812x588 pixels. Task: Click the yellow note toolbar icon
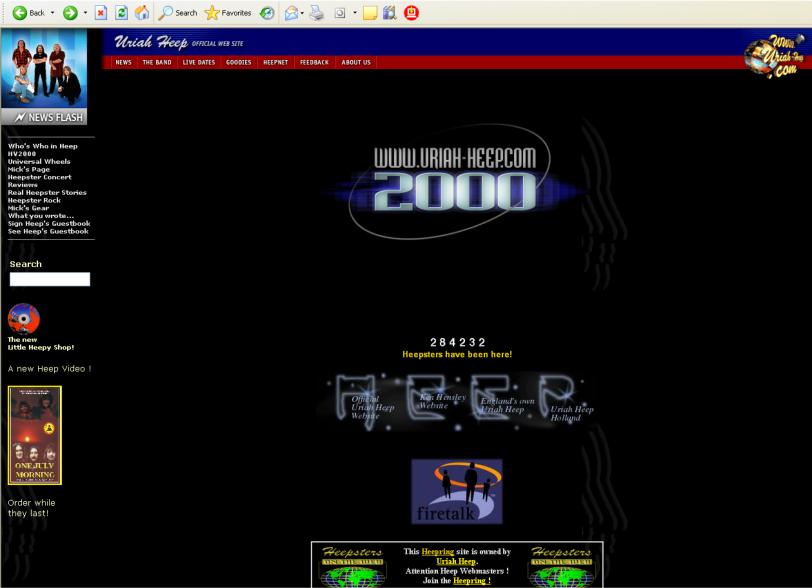point(370,12)
